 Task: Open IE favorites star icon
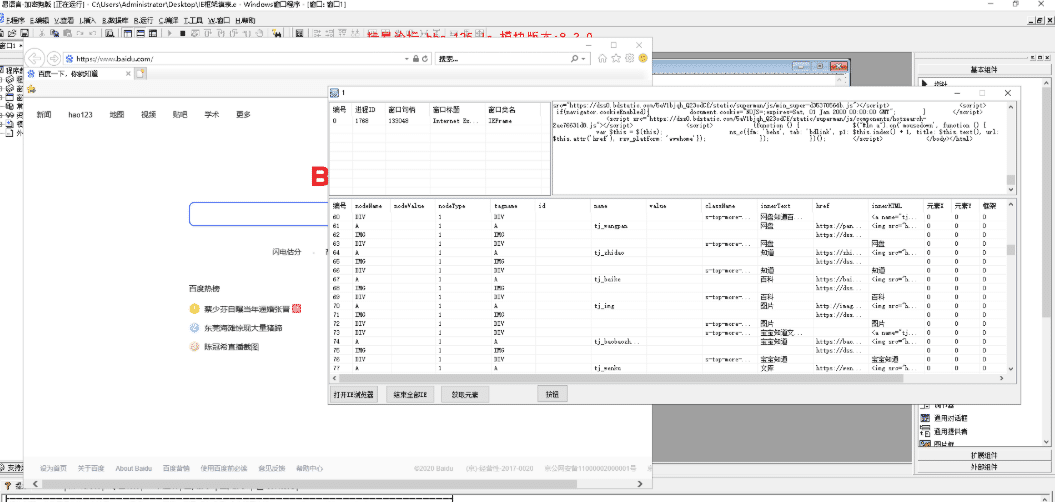pos(616,59)
